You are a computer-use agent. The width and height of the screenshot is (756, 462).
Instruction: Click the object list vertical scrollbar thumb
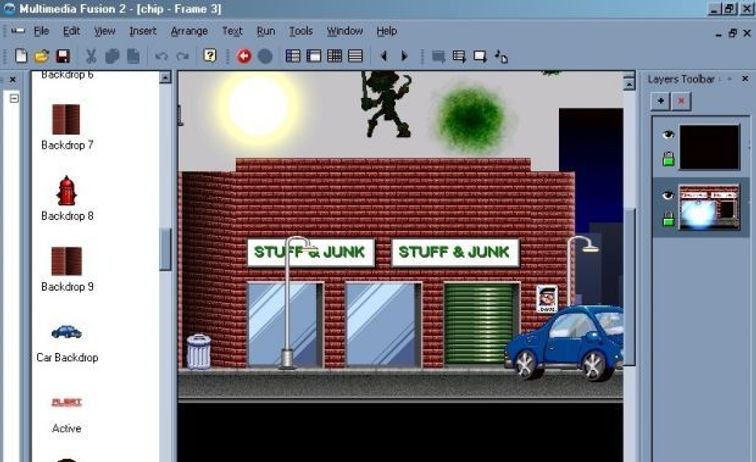click(166, 248)
